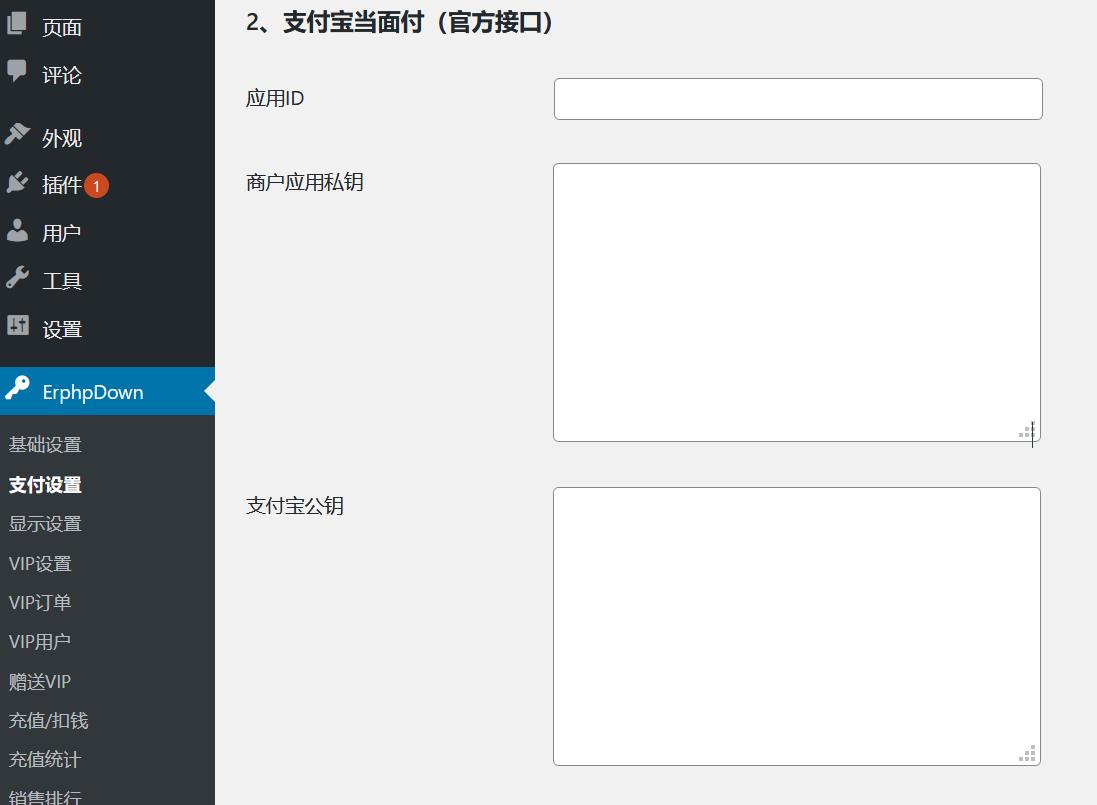This screenshot has width=1097, height=805.
Task: Open the plugin update badge showing 1
Action: point(96,186)
